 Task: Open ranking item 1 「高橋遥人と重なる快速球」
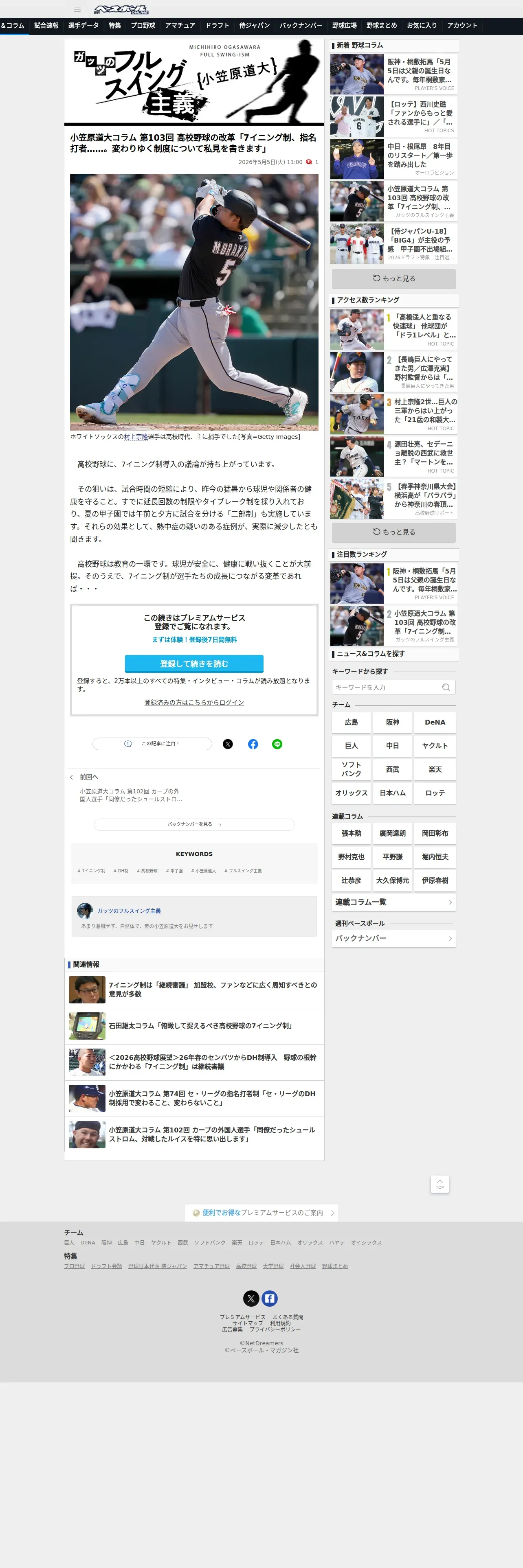(394, 329)
